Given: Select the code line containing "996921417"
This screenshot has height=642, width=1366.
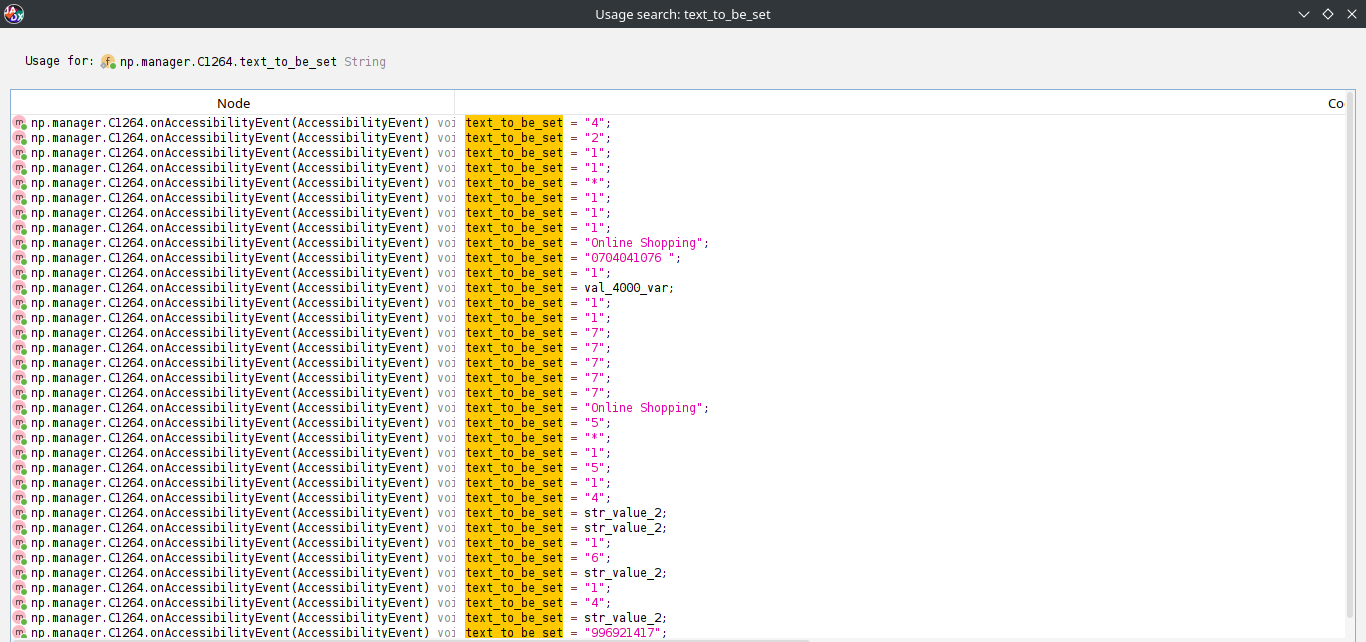Looking at the screenshot, I should [x=566, y=633].
